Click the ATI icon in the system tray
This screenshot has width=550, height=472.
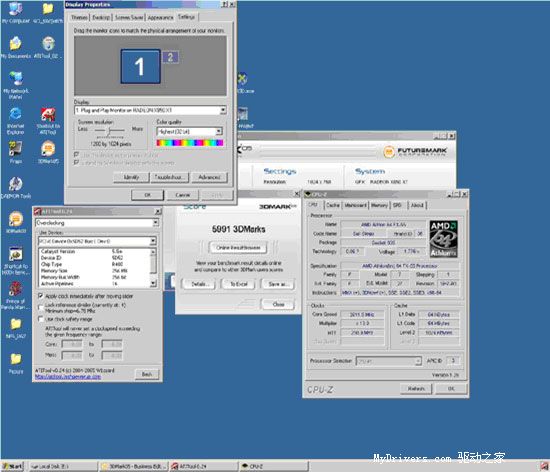click(x=544, y=466)
